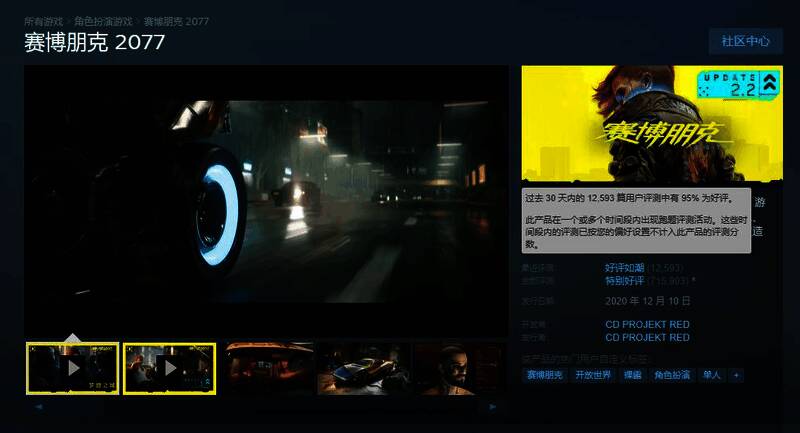Image resolution: width=800 pixels, height=433 pixels.
Task: Open the 赛博朋克 2077 breadcrumb link
Action: (176, 20)
